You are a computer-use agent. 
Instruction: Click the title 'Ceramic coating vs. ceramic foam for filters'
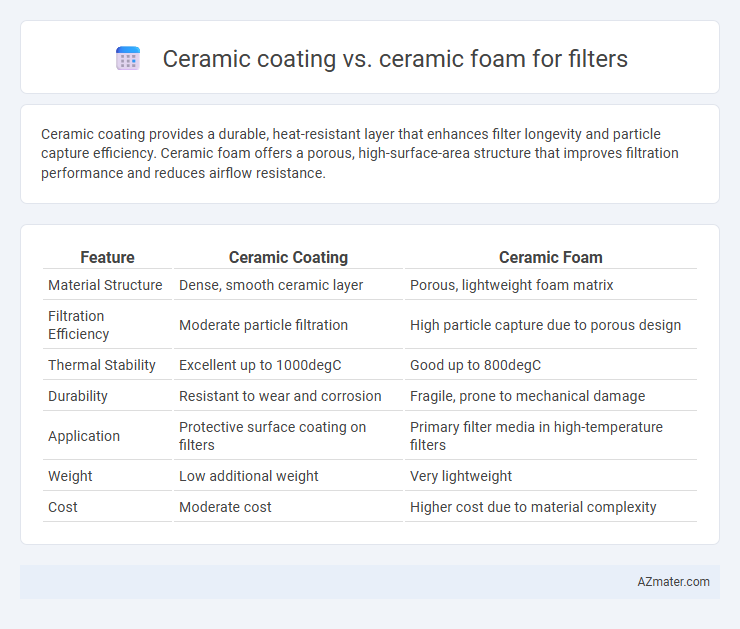click(x=395, y=59)
